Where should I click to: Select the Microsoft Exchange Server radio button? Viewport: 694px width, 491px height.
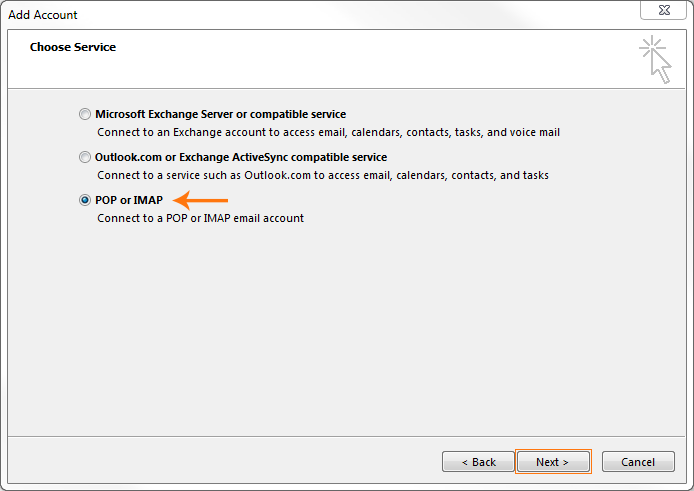click(85, 114)
